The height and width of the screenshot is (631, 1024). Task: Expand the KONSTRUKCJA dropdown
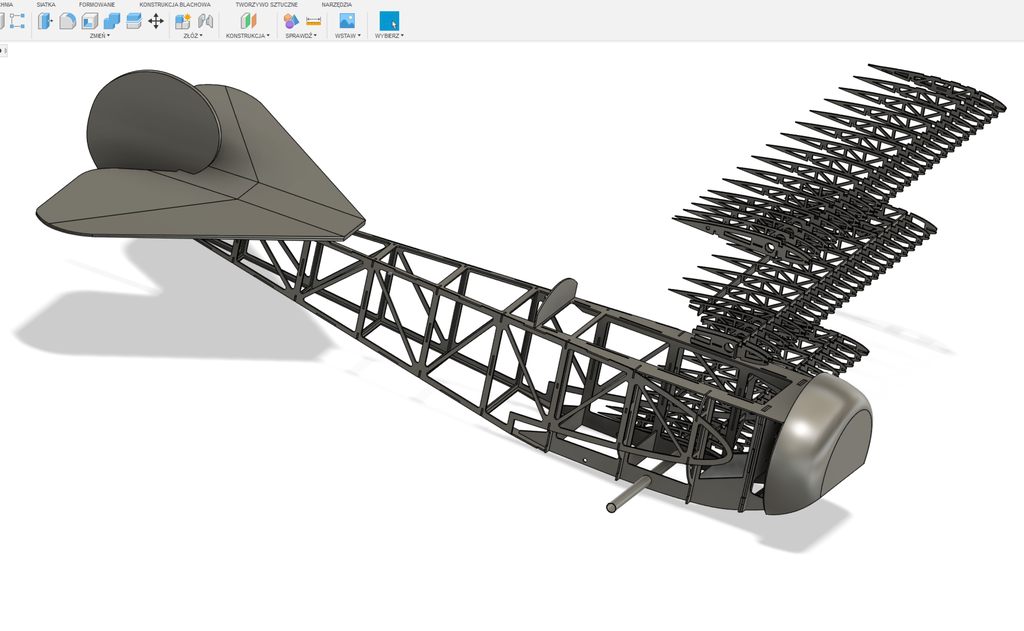point(247,36)
